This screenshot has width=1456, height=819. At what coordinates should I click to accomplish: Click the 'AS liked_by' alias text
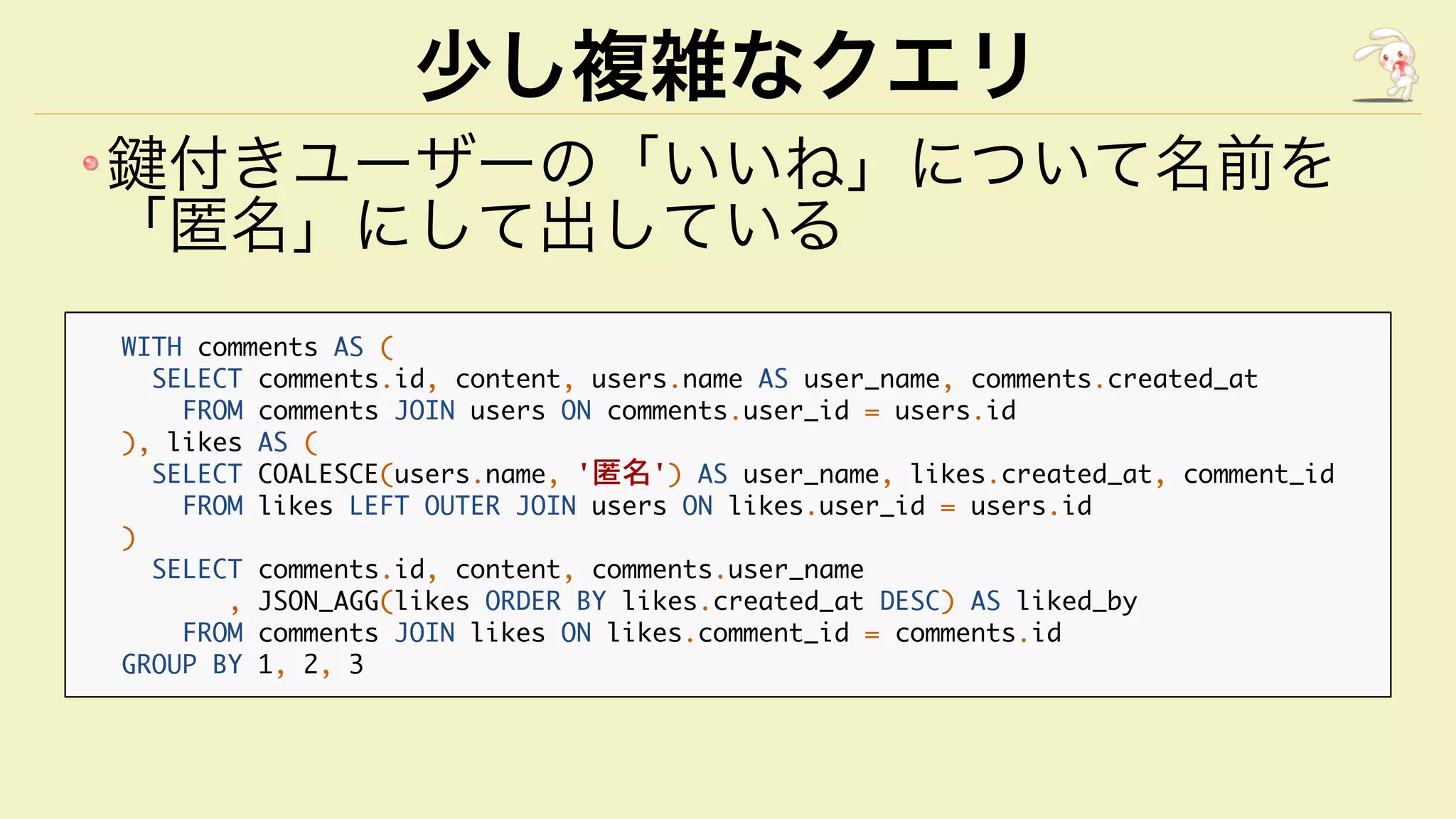(x=1054, y=601)
